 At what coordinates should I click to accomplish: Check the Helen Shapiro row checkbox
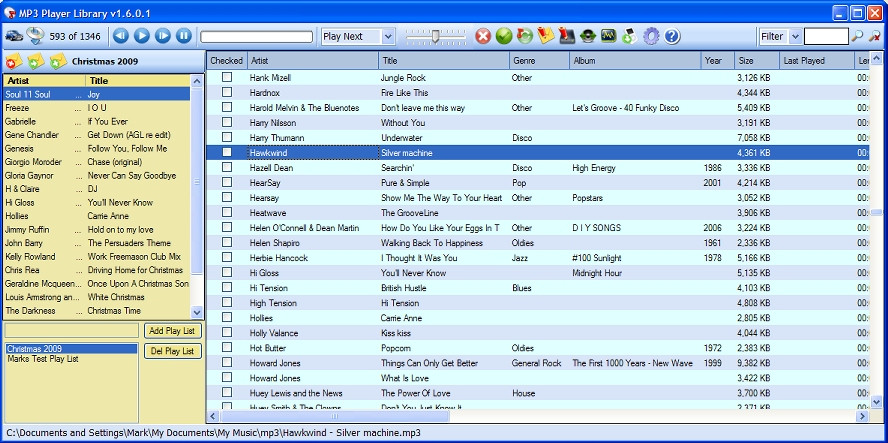[x=227, y=242]
